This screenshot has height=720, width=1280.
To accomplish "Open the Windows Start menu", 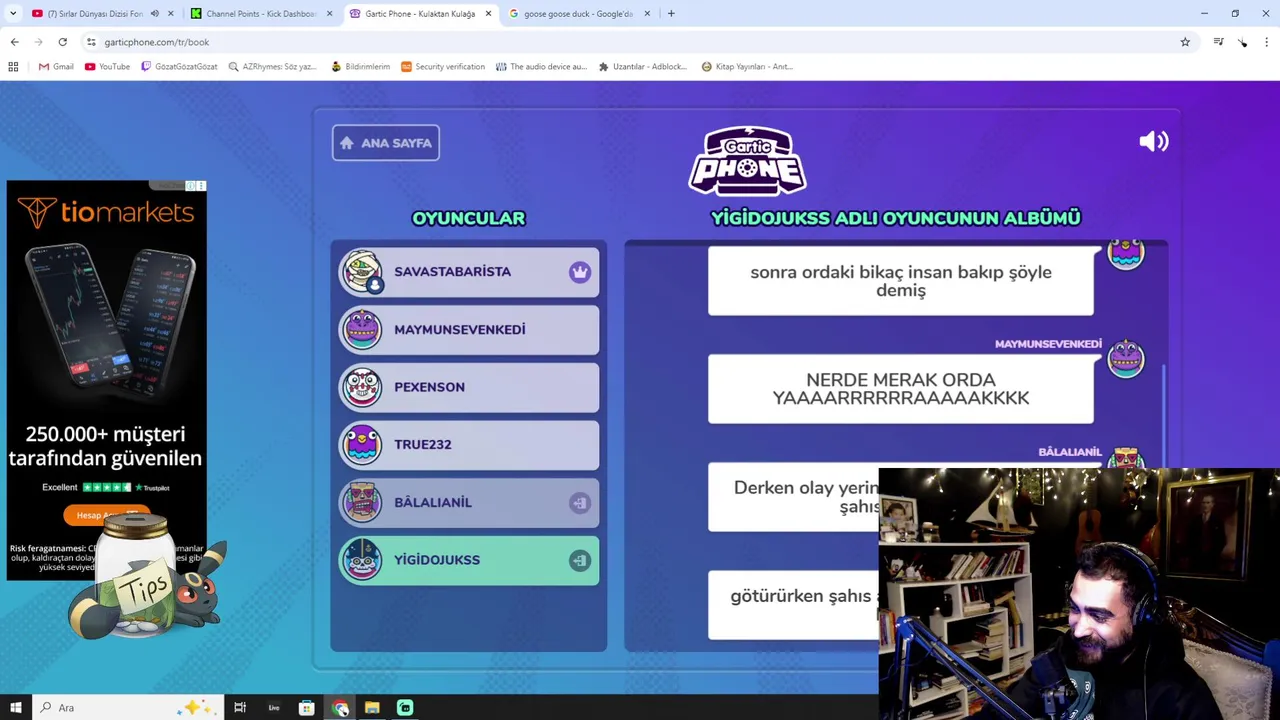I will 15,708.
